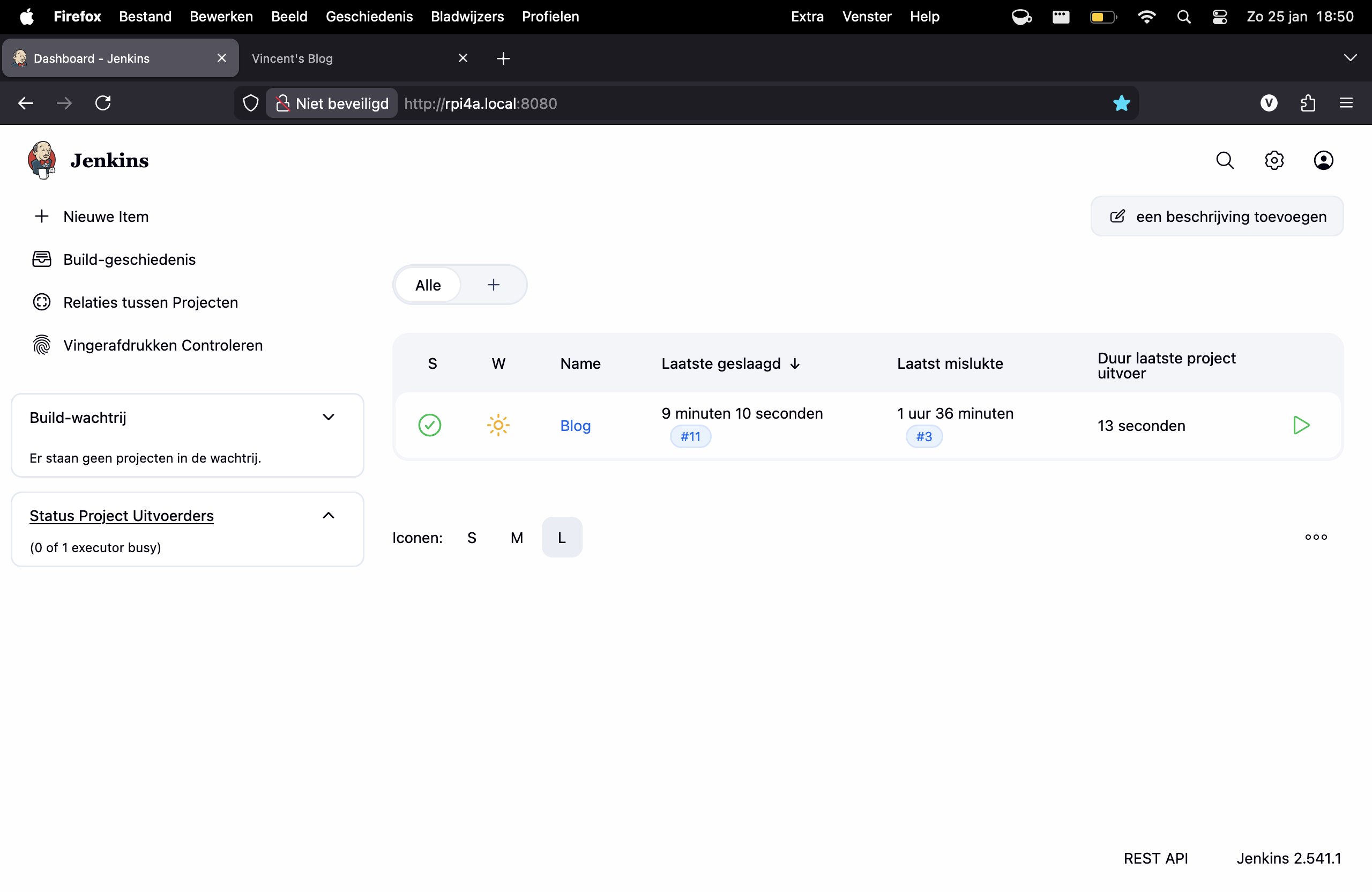The height and width of the screenshot is (892, 1372).
Task: Click the overflow dots icon near icon sizes
Action: tap(1316, 537)
